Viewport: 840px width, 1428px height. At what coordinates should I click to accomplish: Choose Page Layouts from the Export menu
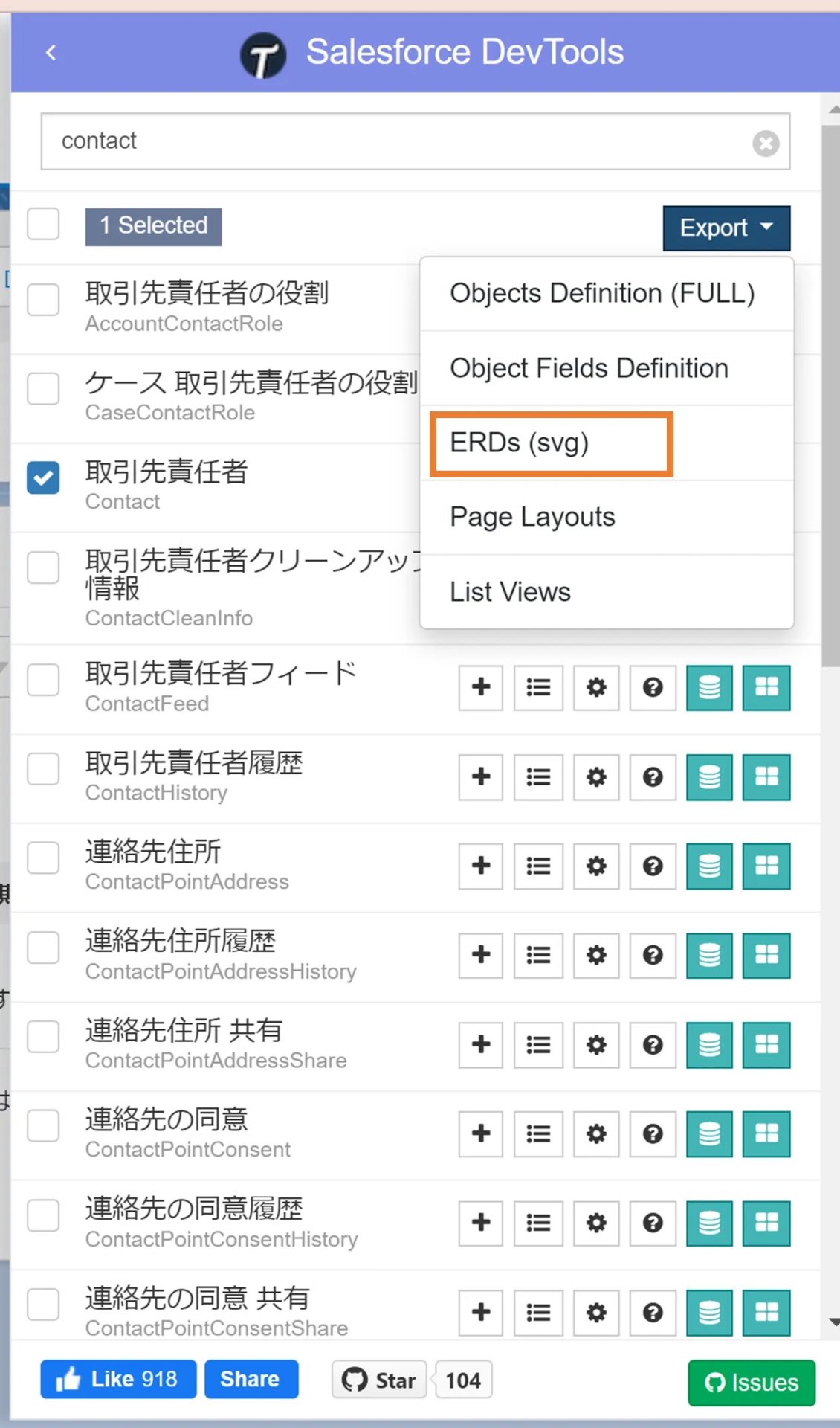point(532,516)
